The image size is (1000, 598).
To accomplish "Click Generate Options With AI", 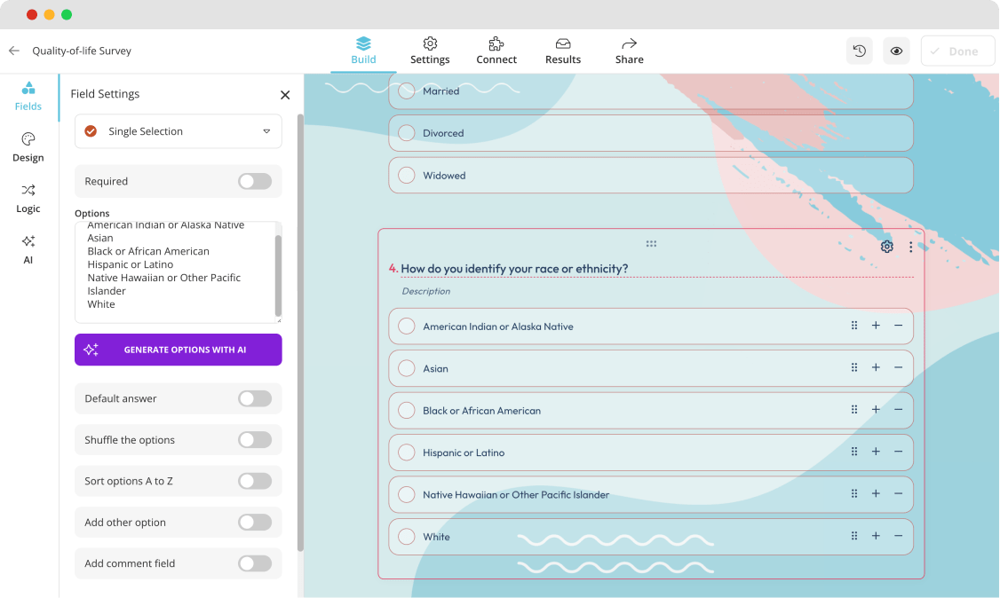I will [178, 350].
